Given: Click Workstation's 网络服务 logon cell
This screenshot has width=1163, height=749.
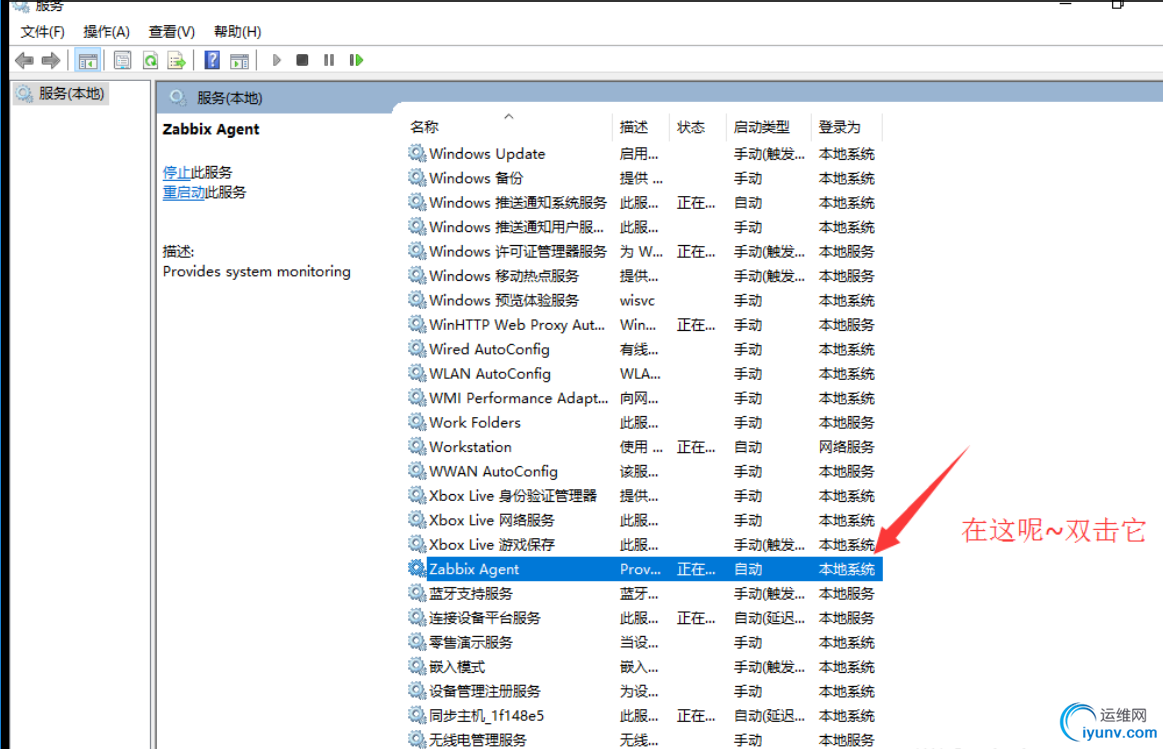Looking at the screenshot, I should tap(846, 447).
